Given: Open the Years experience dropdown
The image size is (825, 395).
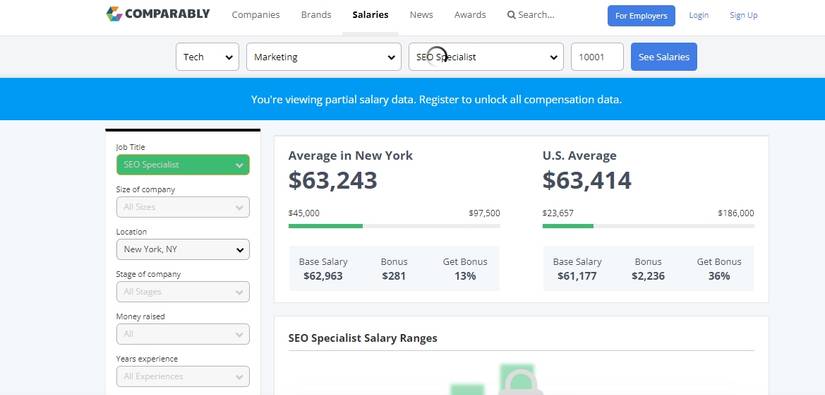Looking at the screenshot, I should click(x=183, y=377).
